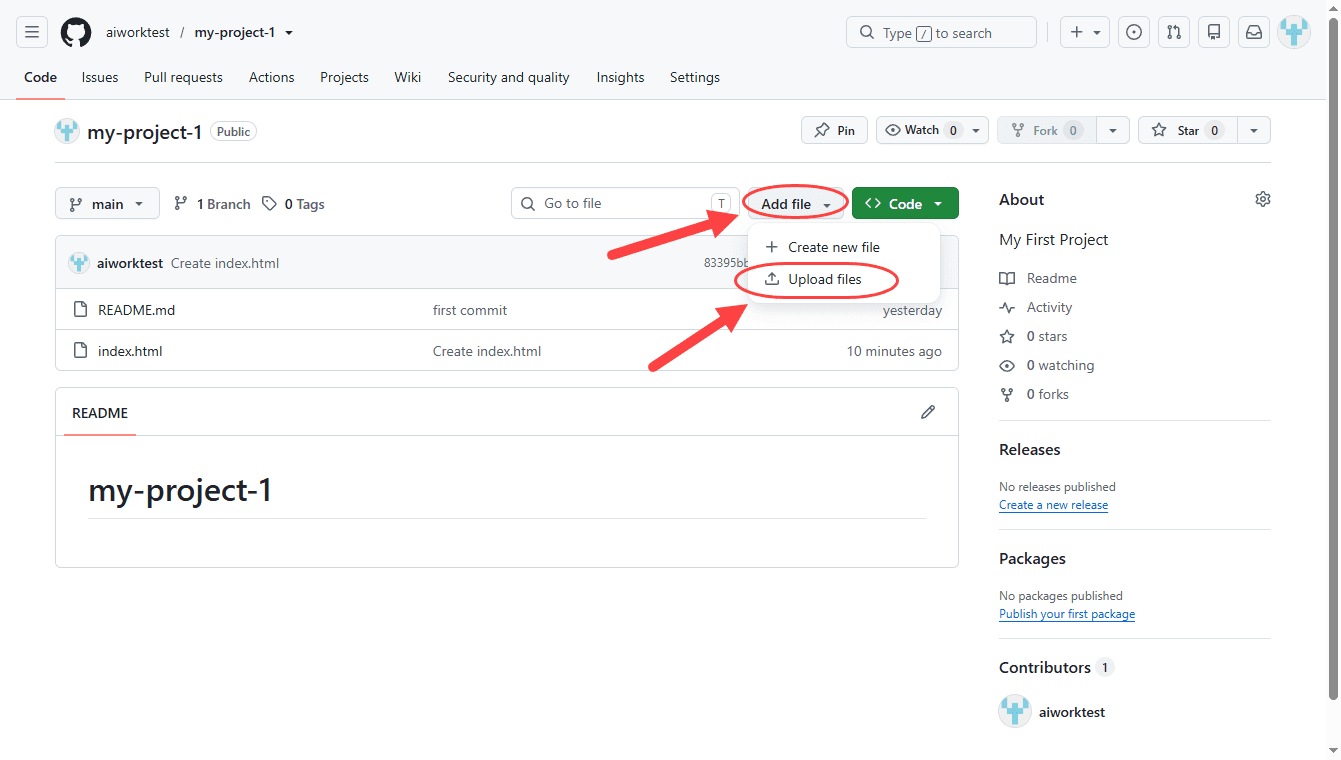The width and height of the screenshot is (1341, 760).
Task: Open Security and quality tab
Action: [509, 77]
